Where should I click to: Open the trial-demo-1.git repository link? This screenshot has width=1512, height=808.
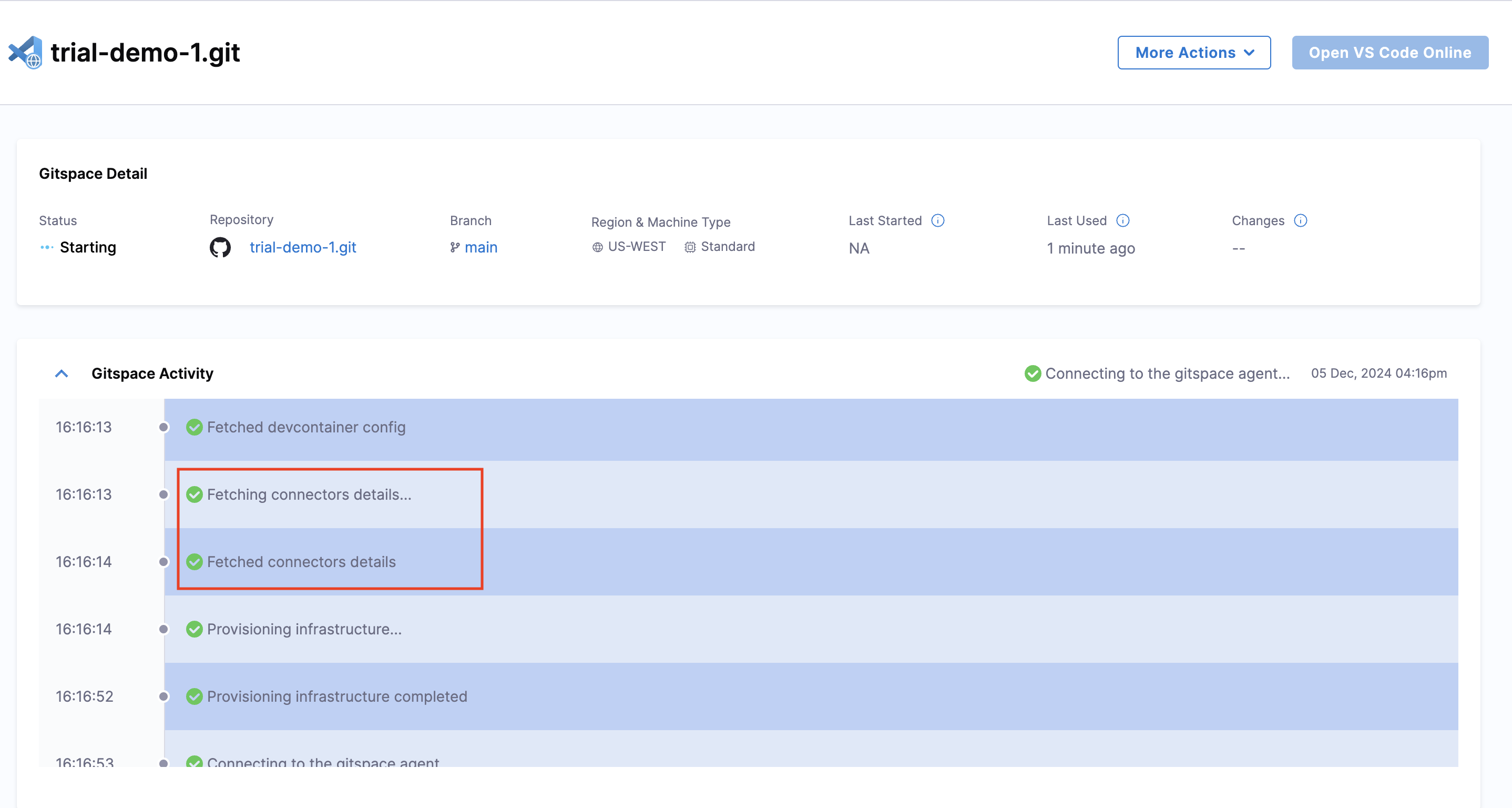(303, 247)
